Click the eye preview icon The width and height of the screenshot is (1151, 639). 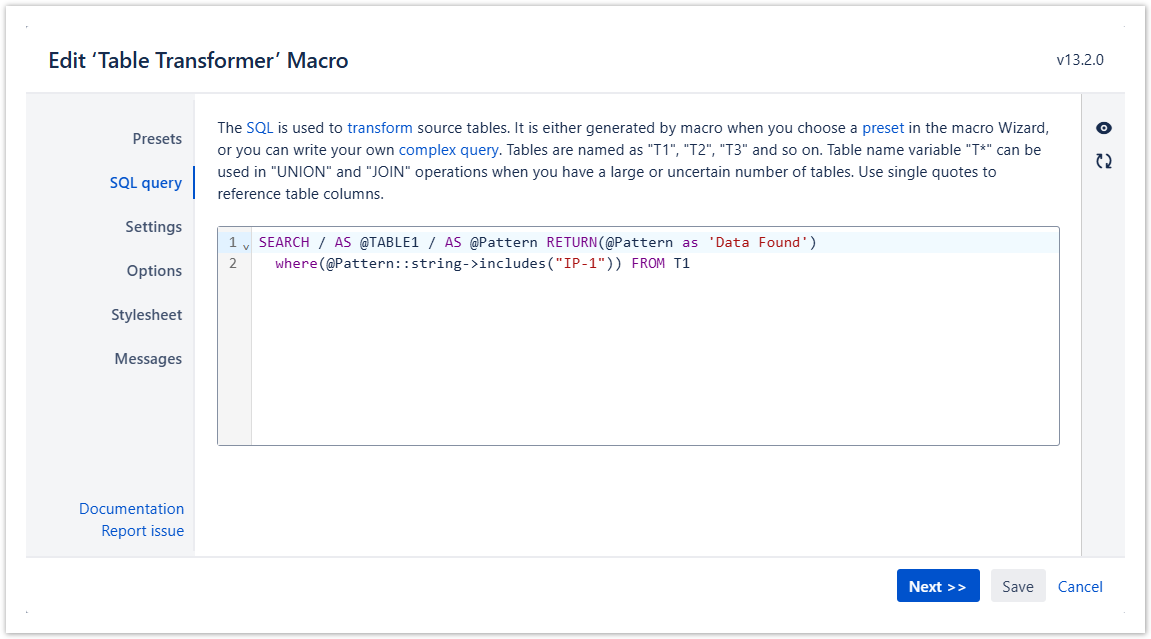(x=1103, y=128)
